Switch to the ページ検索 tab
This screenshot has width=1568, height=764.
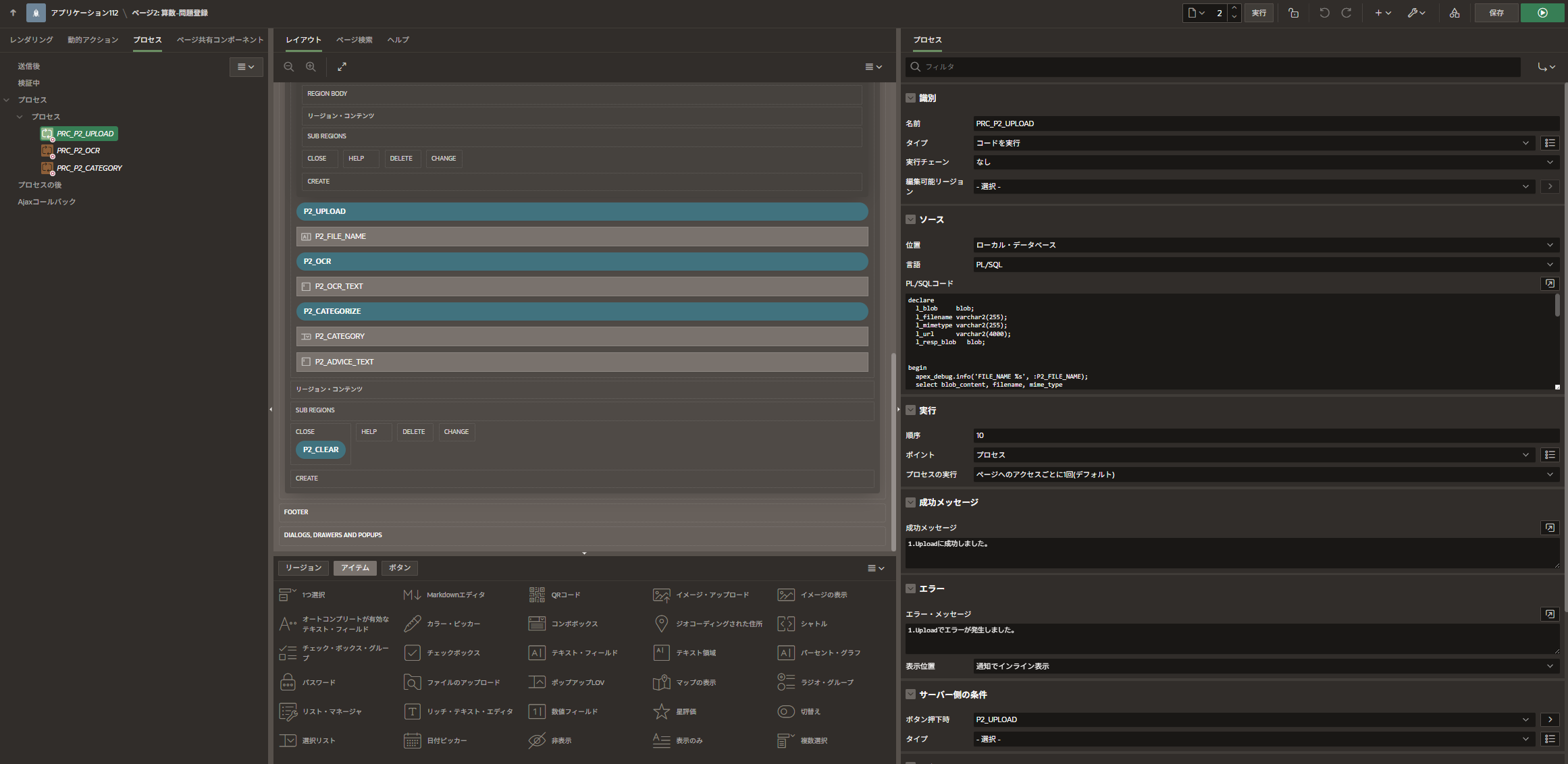[355, 40]
